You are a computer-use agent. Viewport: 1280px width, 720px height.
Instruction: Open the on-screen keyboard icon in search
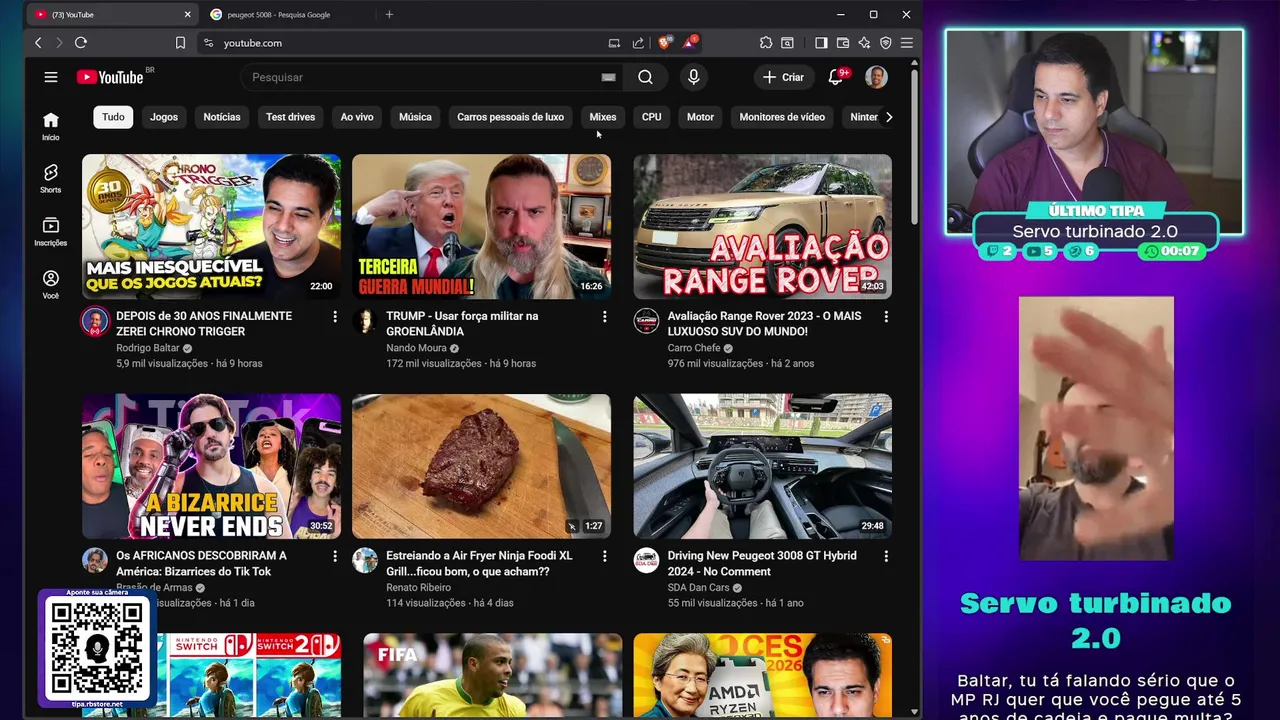point(608,77)
